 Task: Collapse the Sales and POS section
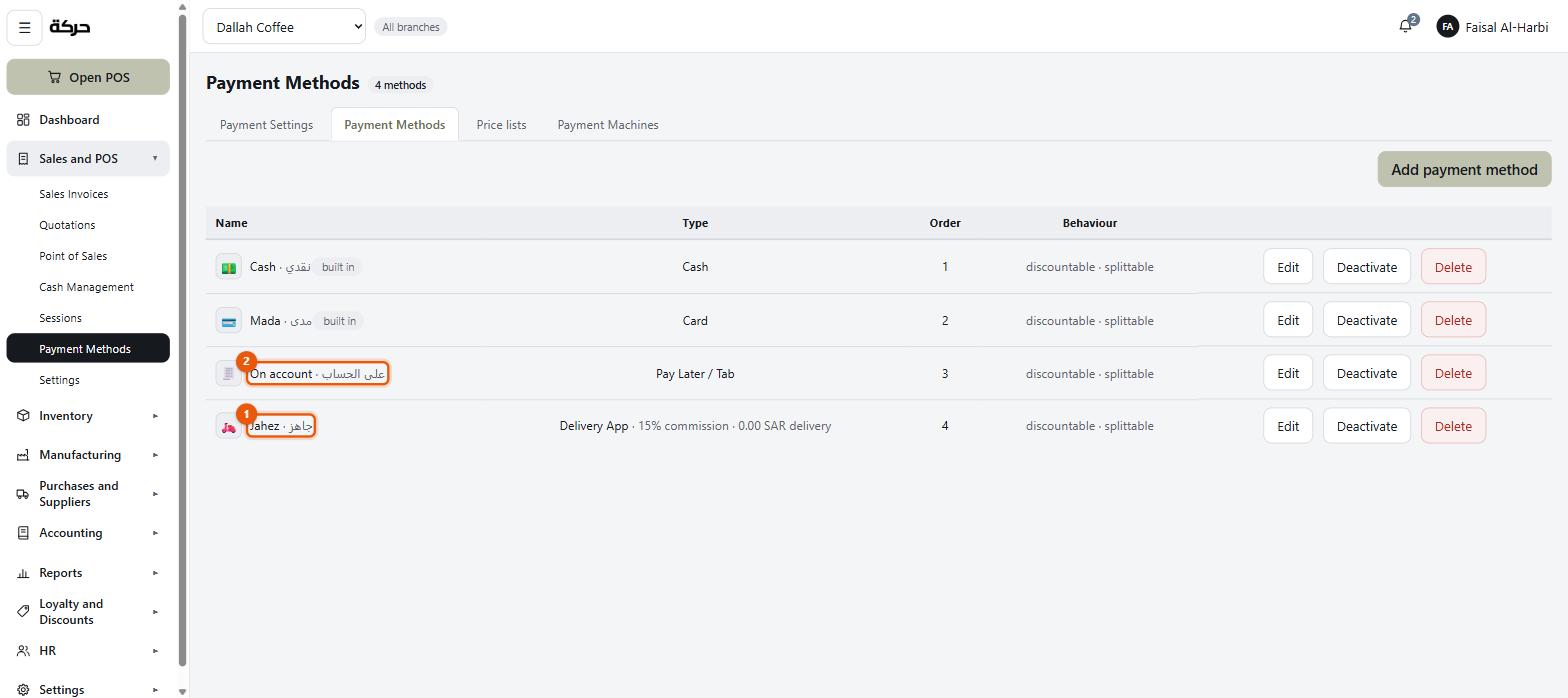[x=155, y=159]
